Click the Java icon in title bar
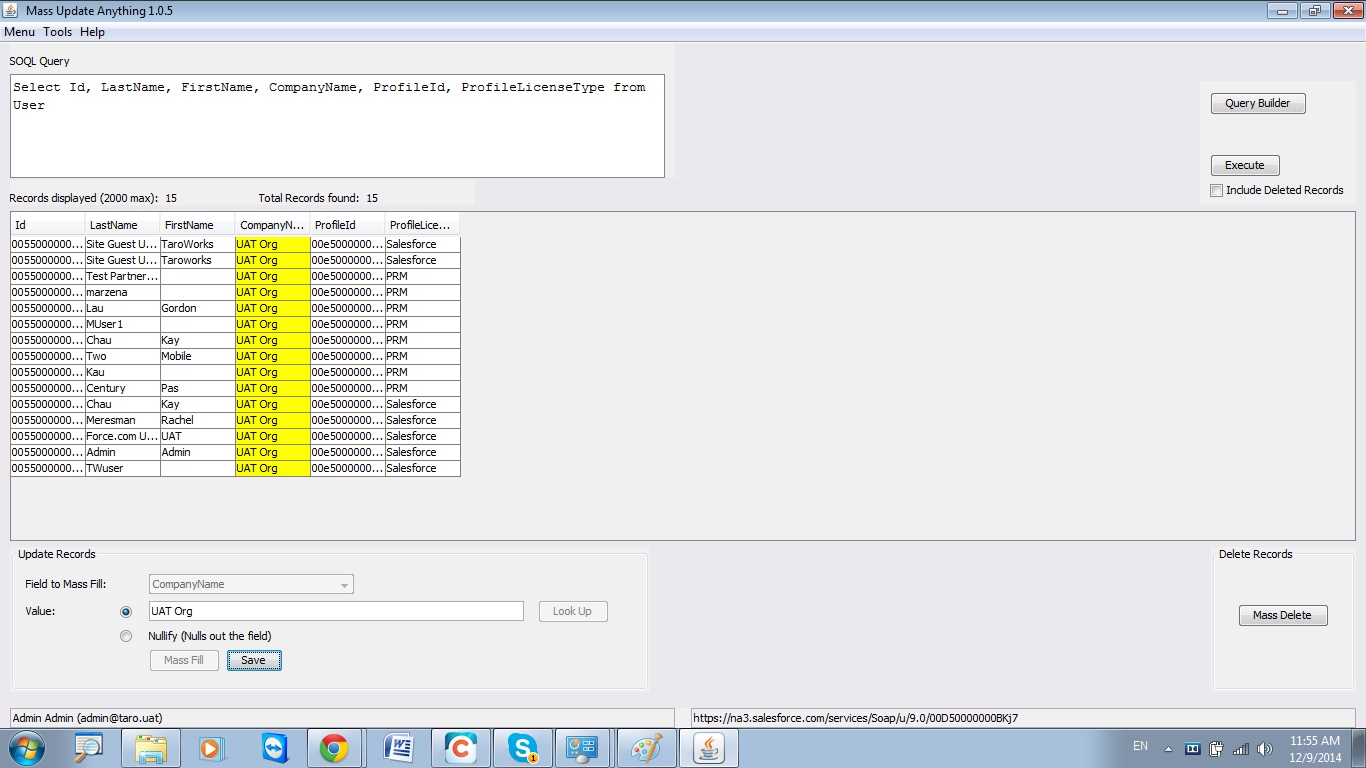 coord(11,10)
